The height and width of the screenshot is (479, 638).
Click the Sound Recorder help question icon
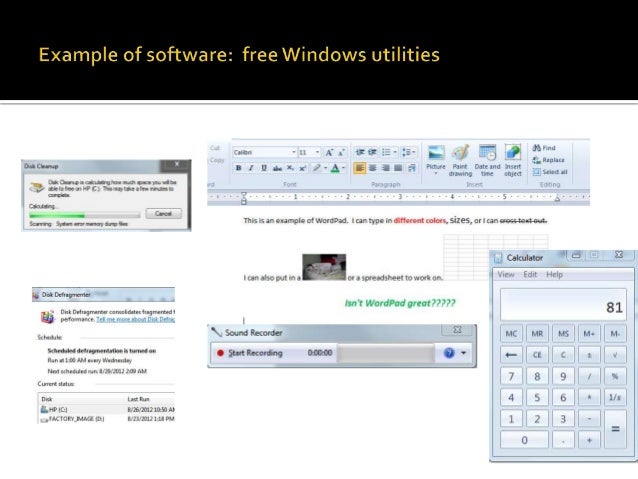pos(449,353)
